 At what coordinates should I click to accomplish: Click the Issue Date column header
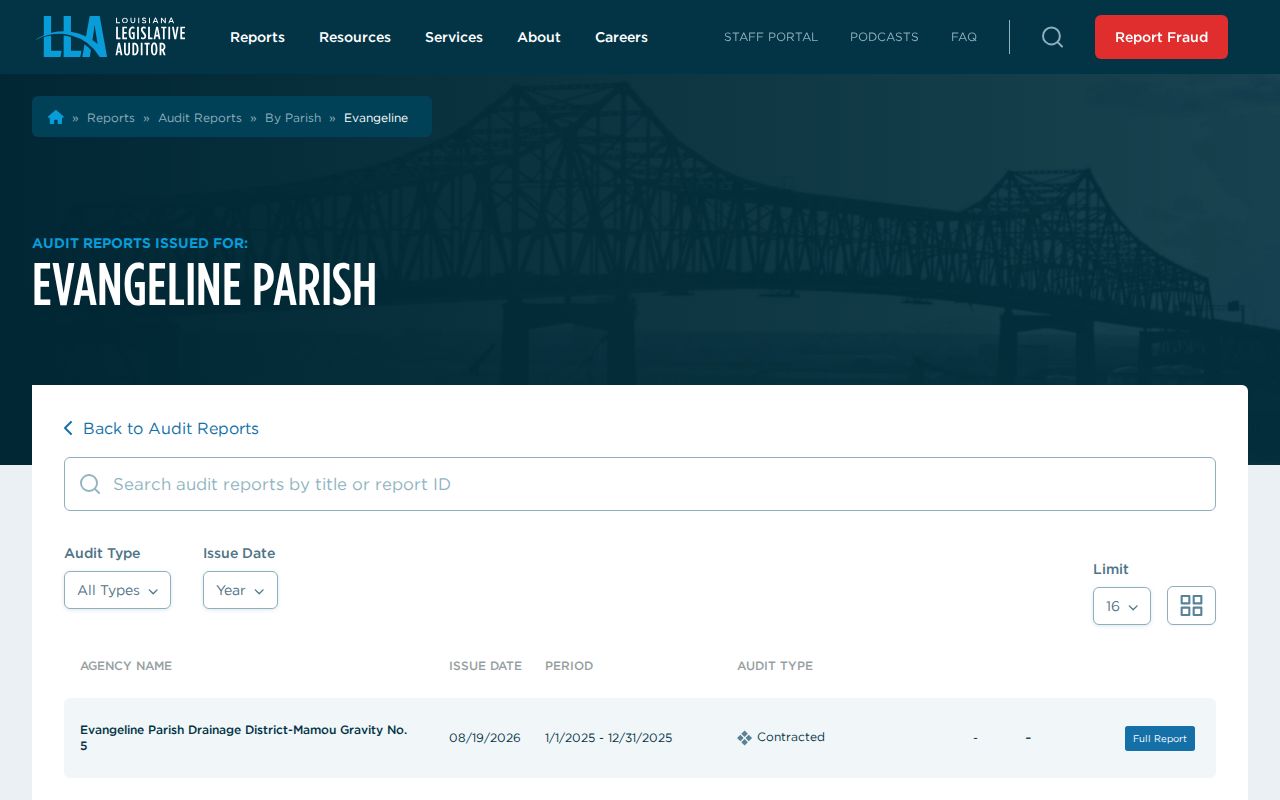click(x=485, y=666)
